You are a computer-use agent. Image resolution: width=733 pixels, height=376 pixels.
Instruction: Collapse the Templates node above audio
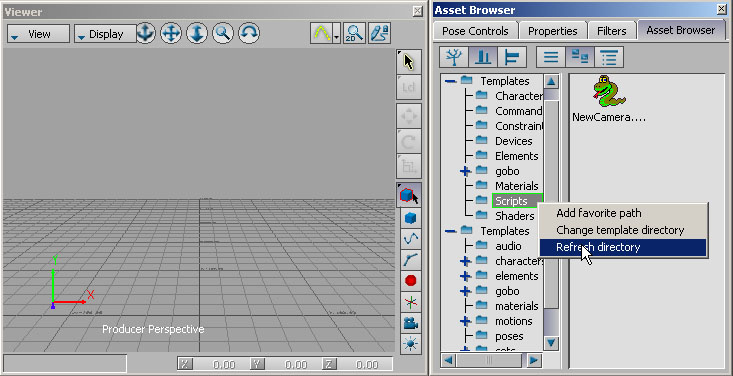(x=451, y=231)
